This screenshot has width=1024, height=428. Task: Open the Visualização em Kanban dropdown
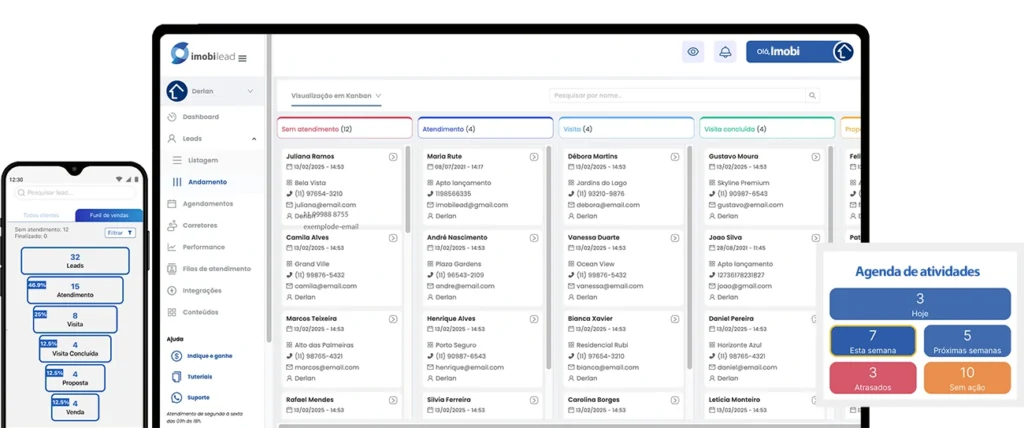click(x=336, y=96)
